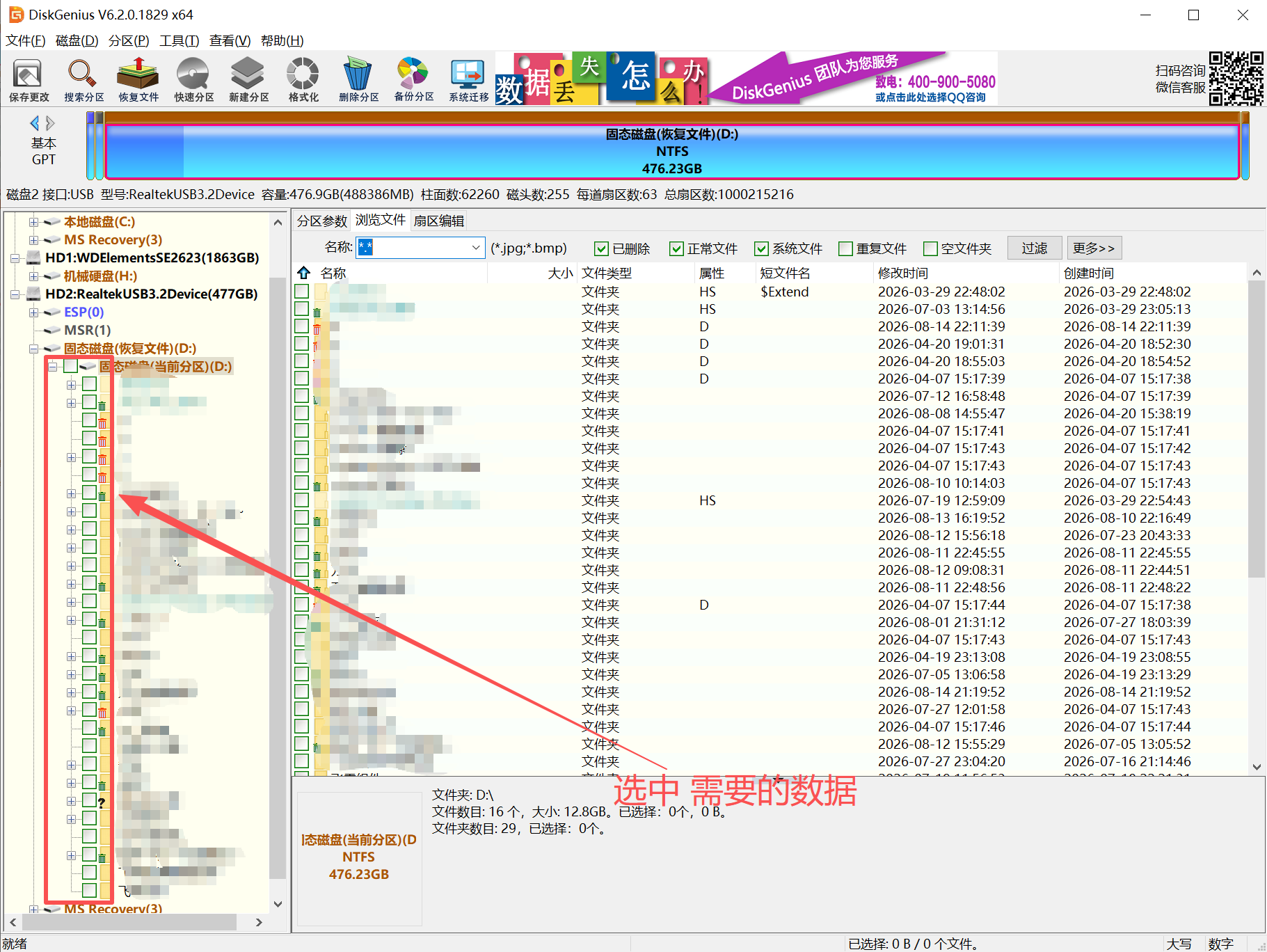This screenshot has width=1267, height=952.
Task: Click the file list scroll down arrow
Action: 1256,767
